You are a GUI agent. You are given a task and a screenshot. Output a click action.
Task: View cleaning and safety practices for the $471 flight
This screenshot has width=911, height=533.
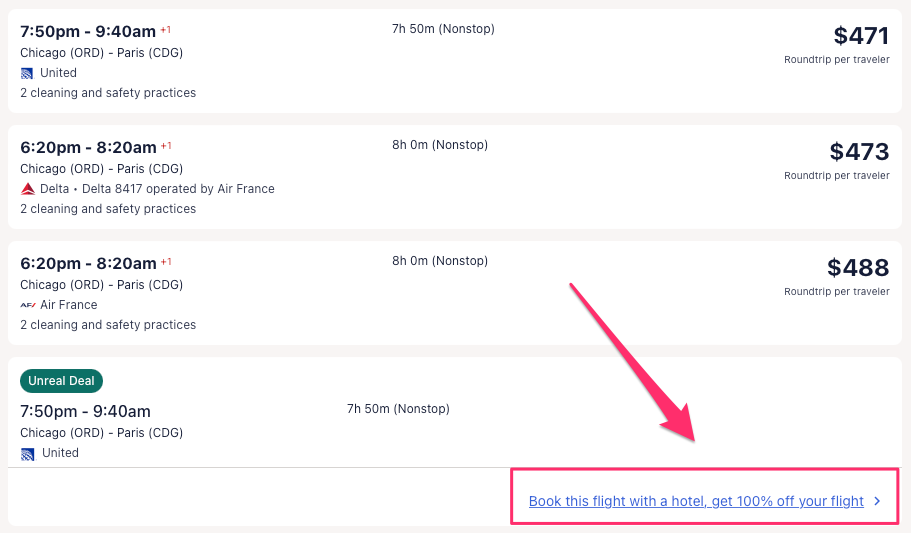pyautogui.click(x=108, y=93)
